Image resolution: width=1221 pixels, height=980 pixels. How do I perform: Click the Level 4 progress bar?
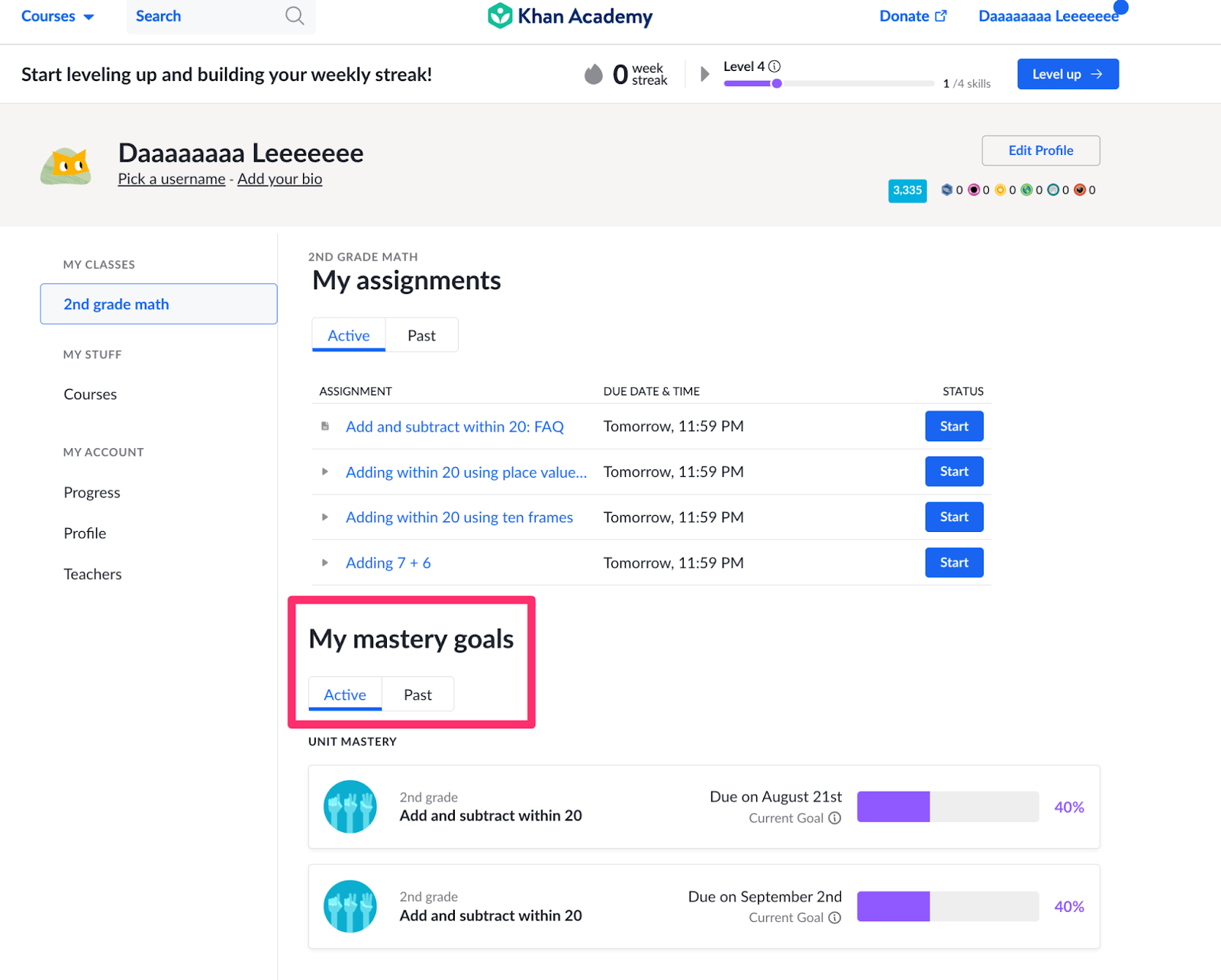click(829, 83)
